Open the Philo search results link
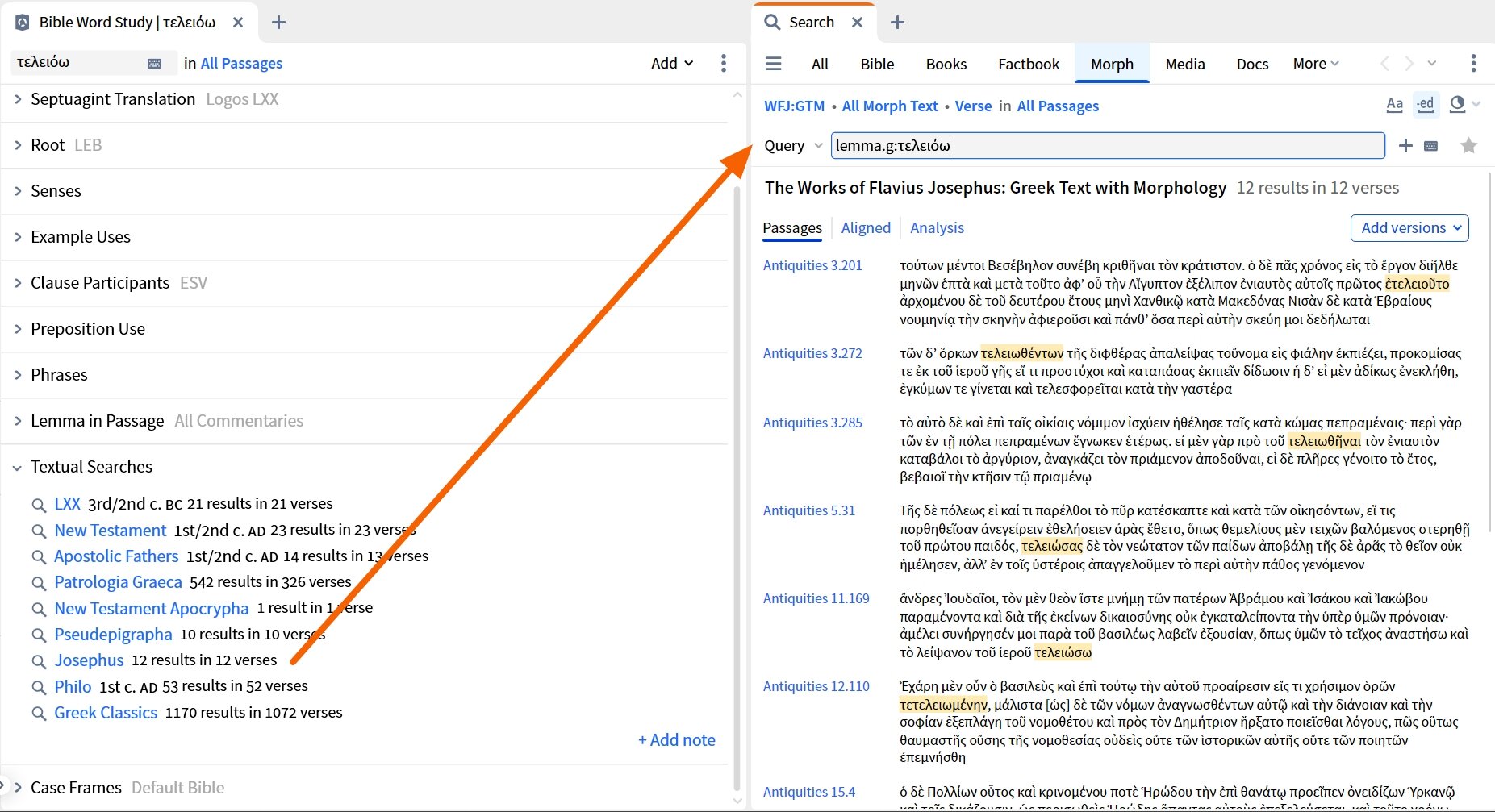Image resolution: width=1495 pixels, height=812 pixels. [x=73, y=687]
